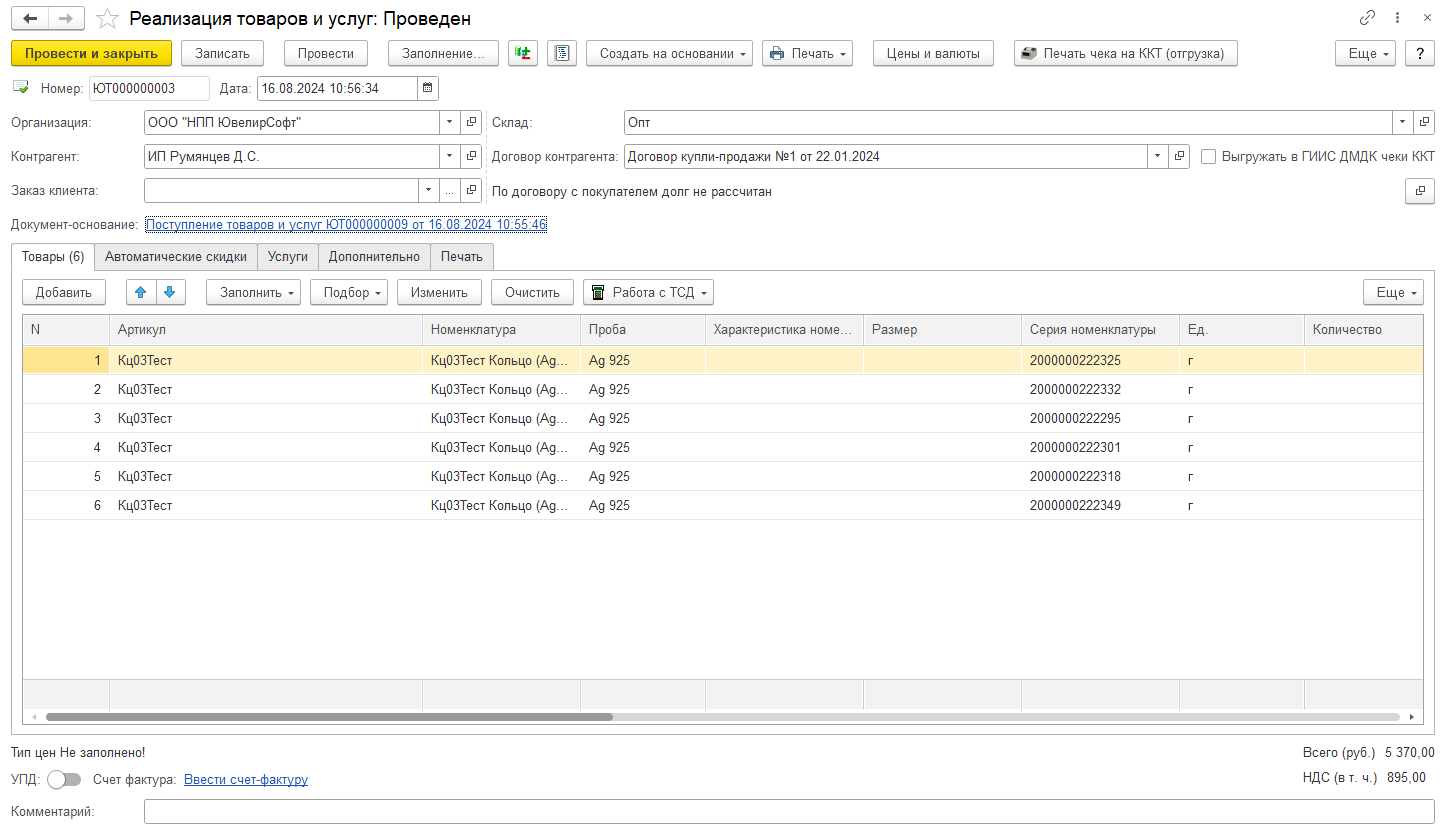Open the Поступление товаров и услуг base document link
1446x831 pixels.
pyautogui.click(x=346, y=225)
